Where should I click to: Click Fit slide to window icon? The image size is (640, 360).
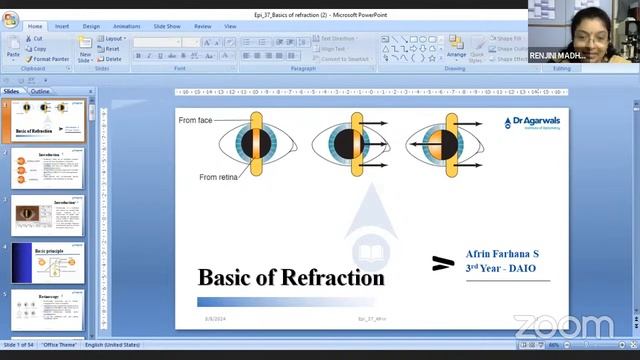[633, 345]
